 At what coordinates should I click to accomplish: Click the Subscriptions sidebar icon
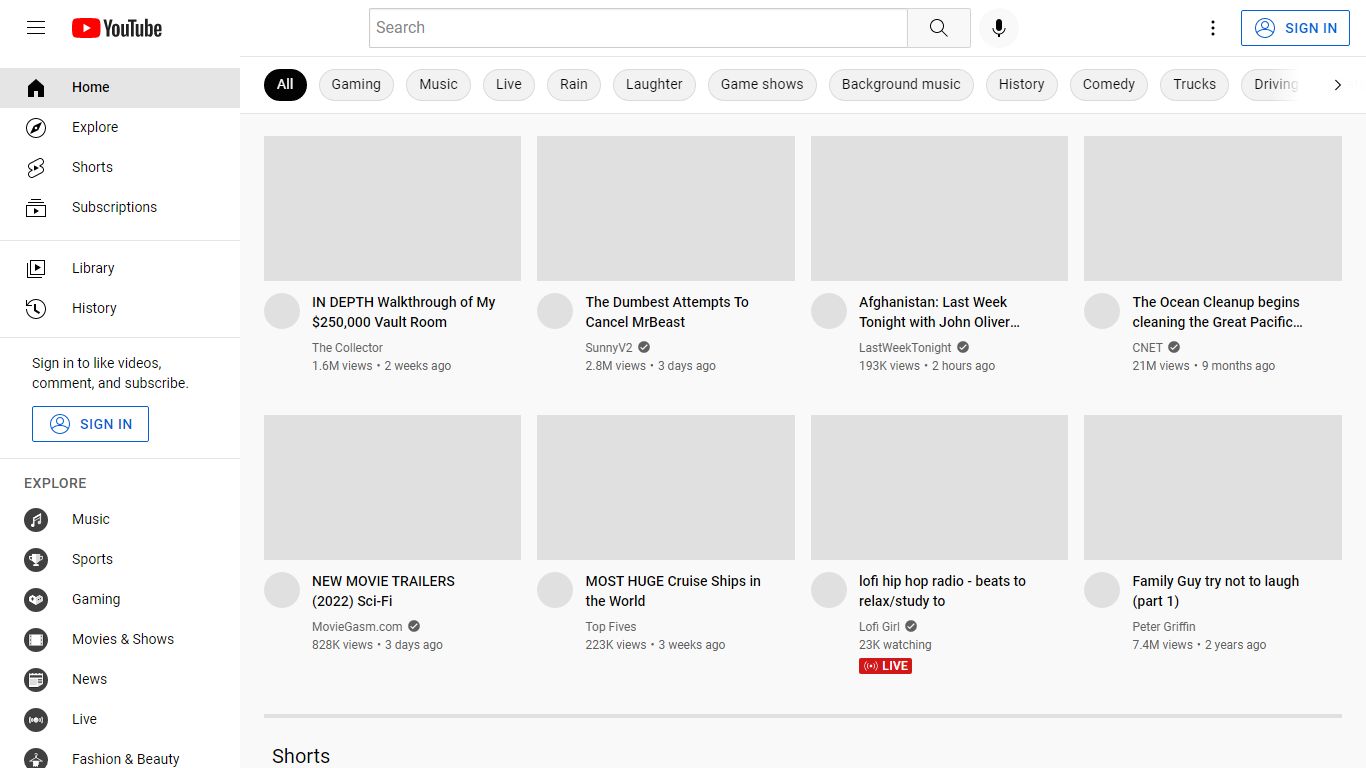tap(36, 208)
